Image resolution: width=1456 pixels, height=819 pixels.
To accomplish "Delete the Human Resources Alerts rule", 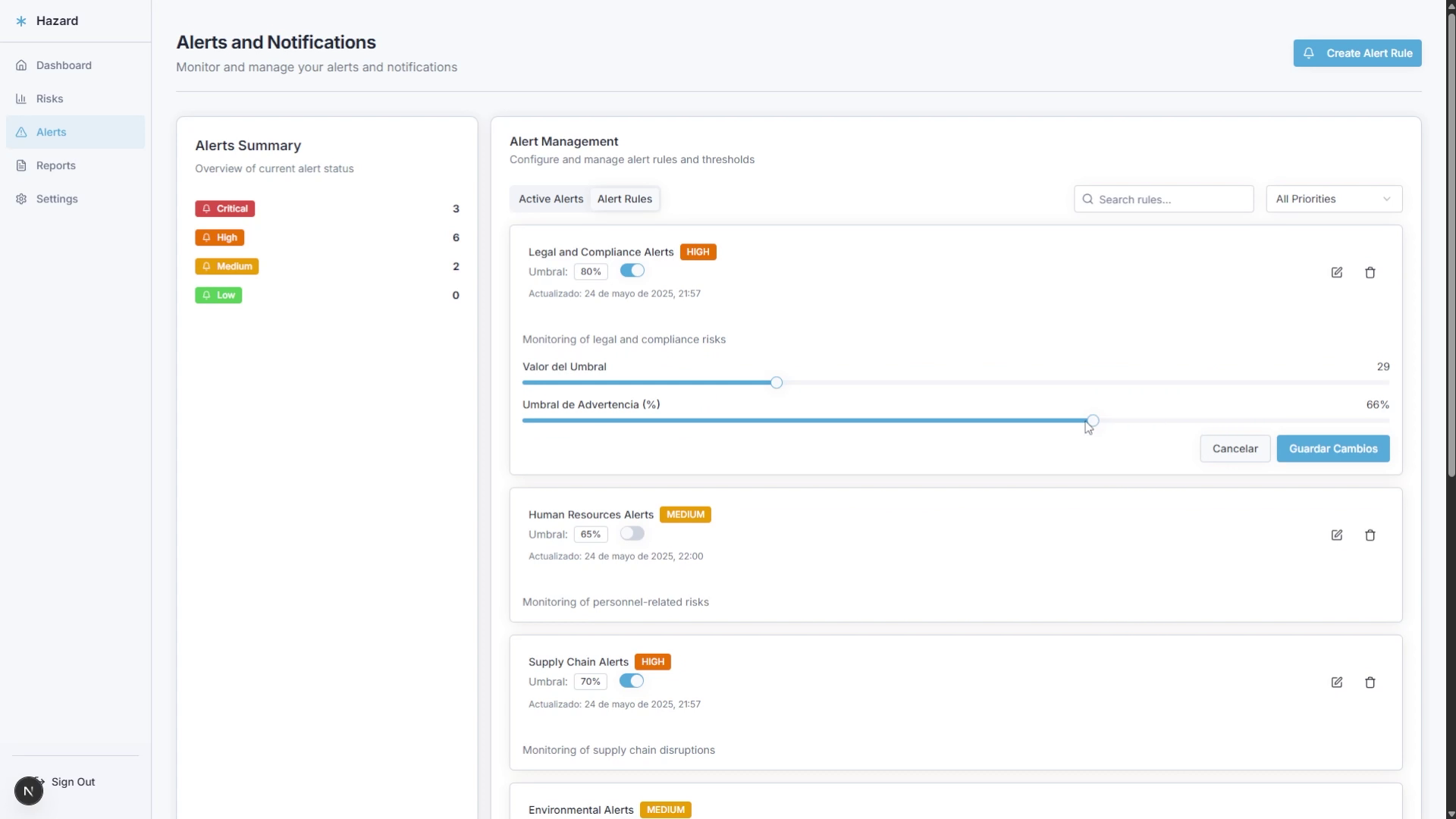I will click(1370, 535).
